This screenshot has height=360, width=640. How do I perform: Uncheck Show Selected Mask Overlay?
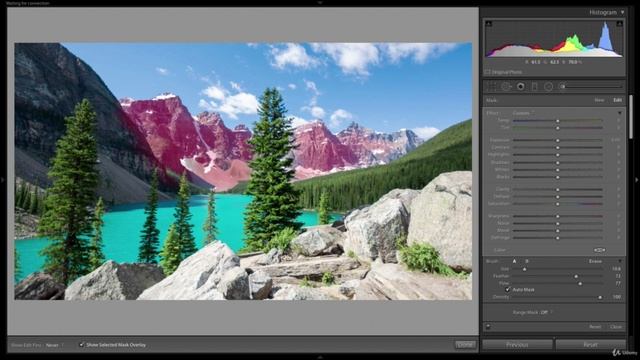coord(81,345)
